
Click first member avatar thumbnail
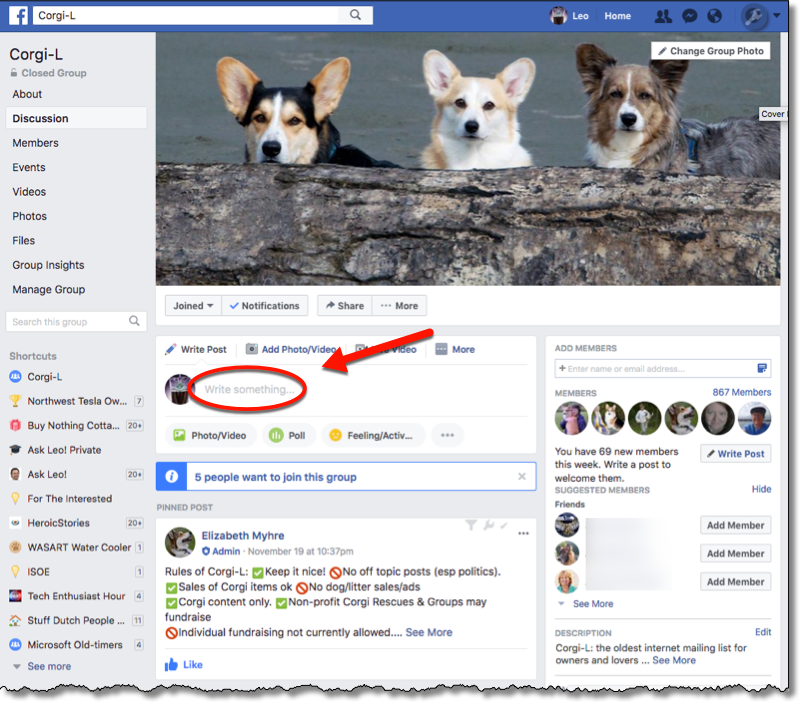pyautogui.click(x=571, y=418)
